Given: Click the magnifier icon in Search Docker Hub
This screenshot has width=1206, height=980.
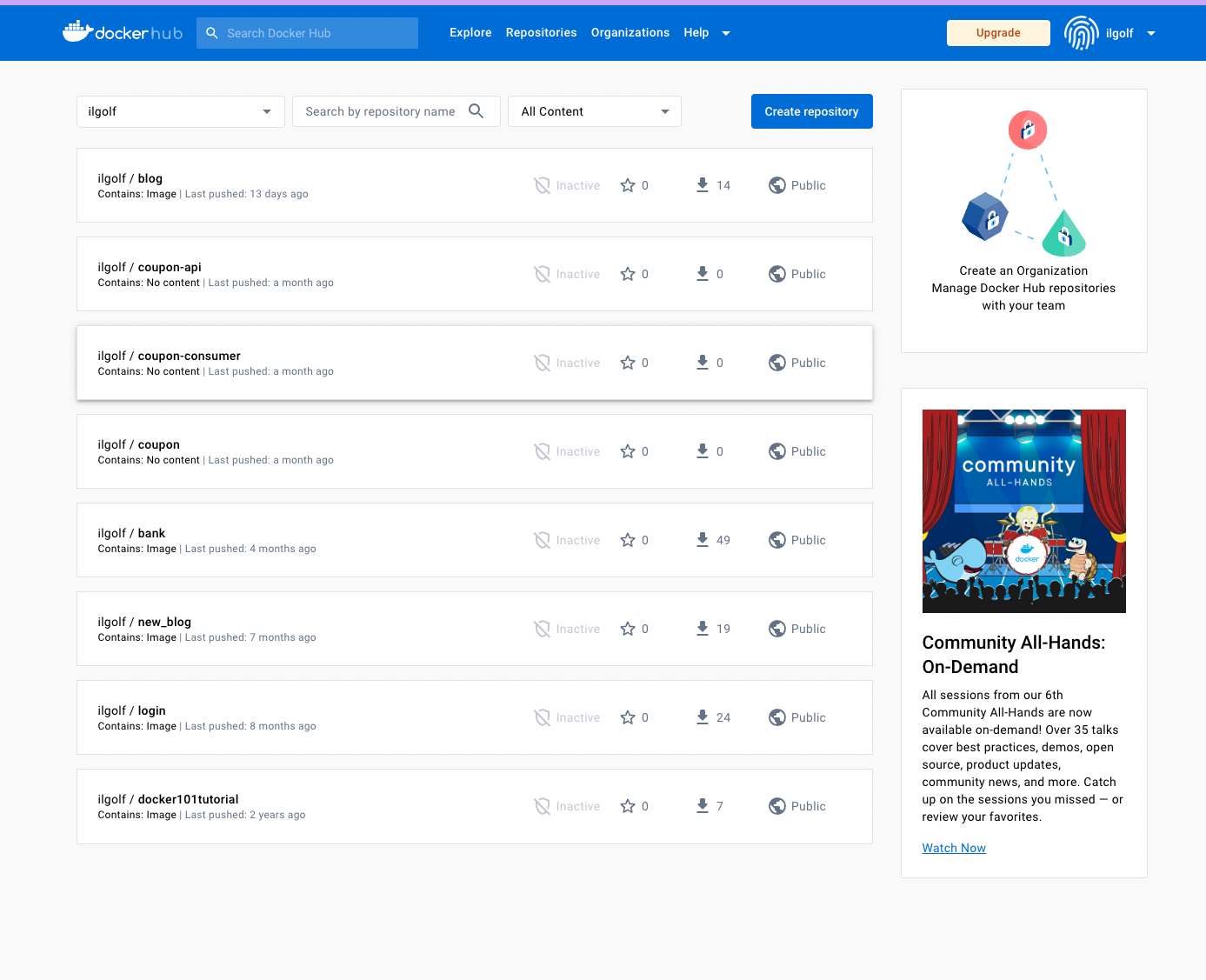Looking at the screenshot, I should tap(212, 33).
